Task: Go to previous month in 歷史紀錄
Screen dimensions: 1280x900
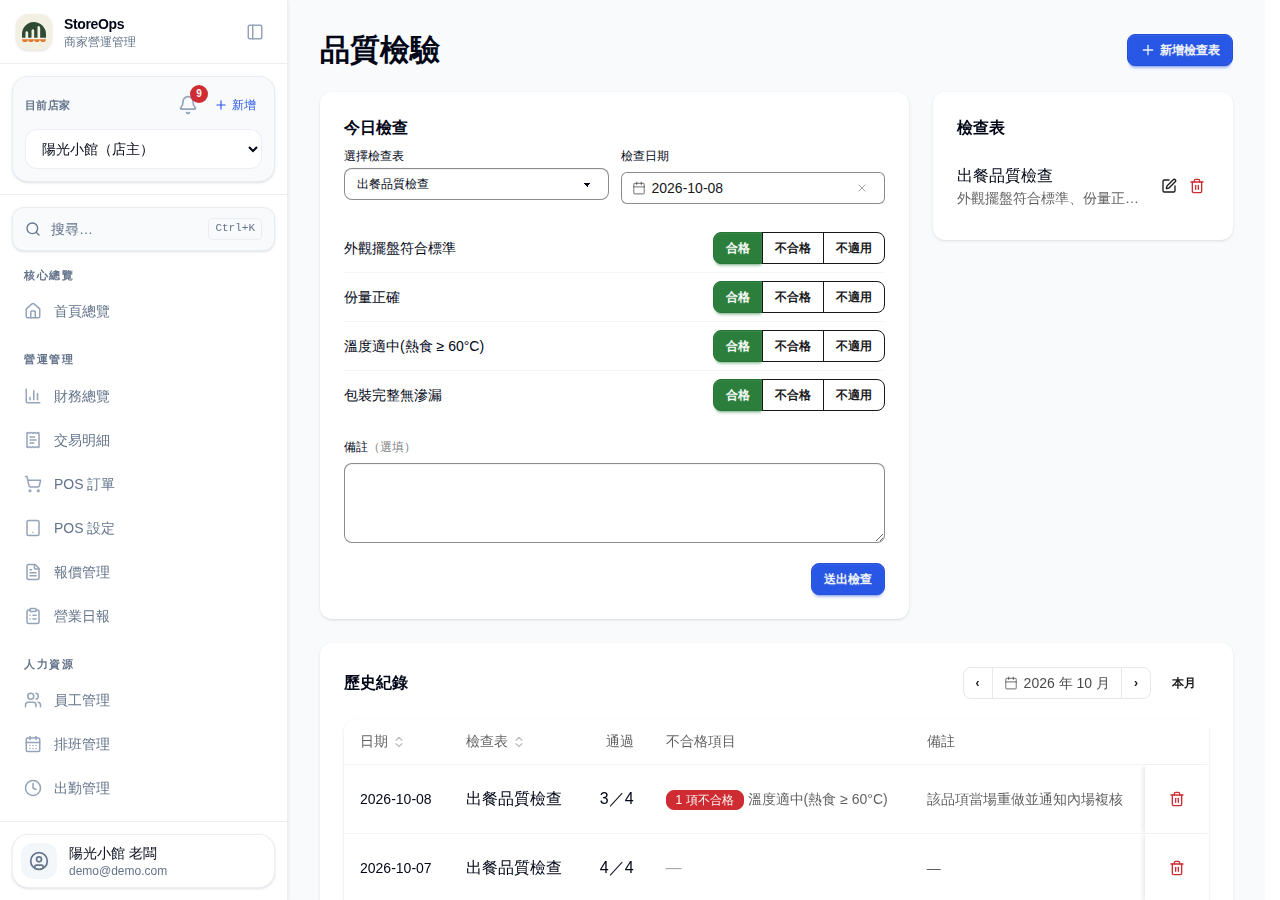Action: [x=978, y=683]
